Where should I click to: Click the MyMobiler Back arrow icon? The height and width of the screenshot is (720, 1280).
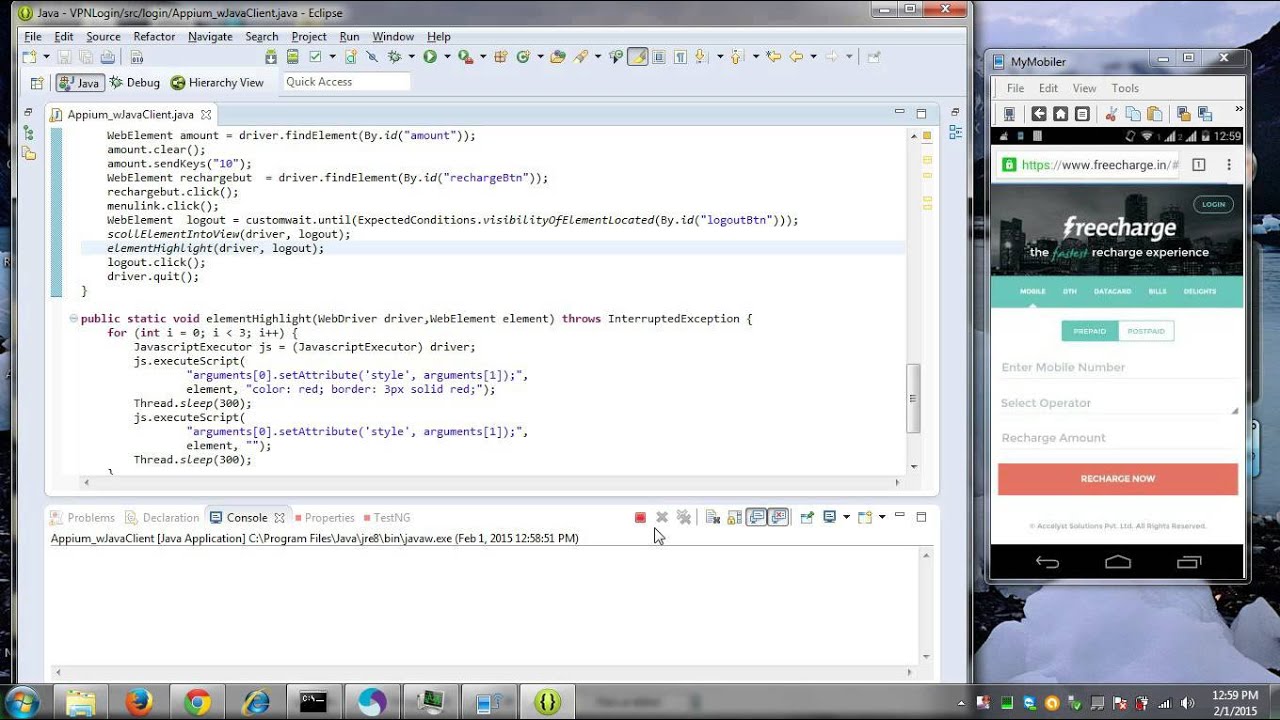click(1039, 114)
